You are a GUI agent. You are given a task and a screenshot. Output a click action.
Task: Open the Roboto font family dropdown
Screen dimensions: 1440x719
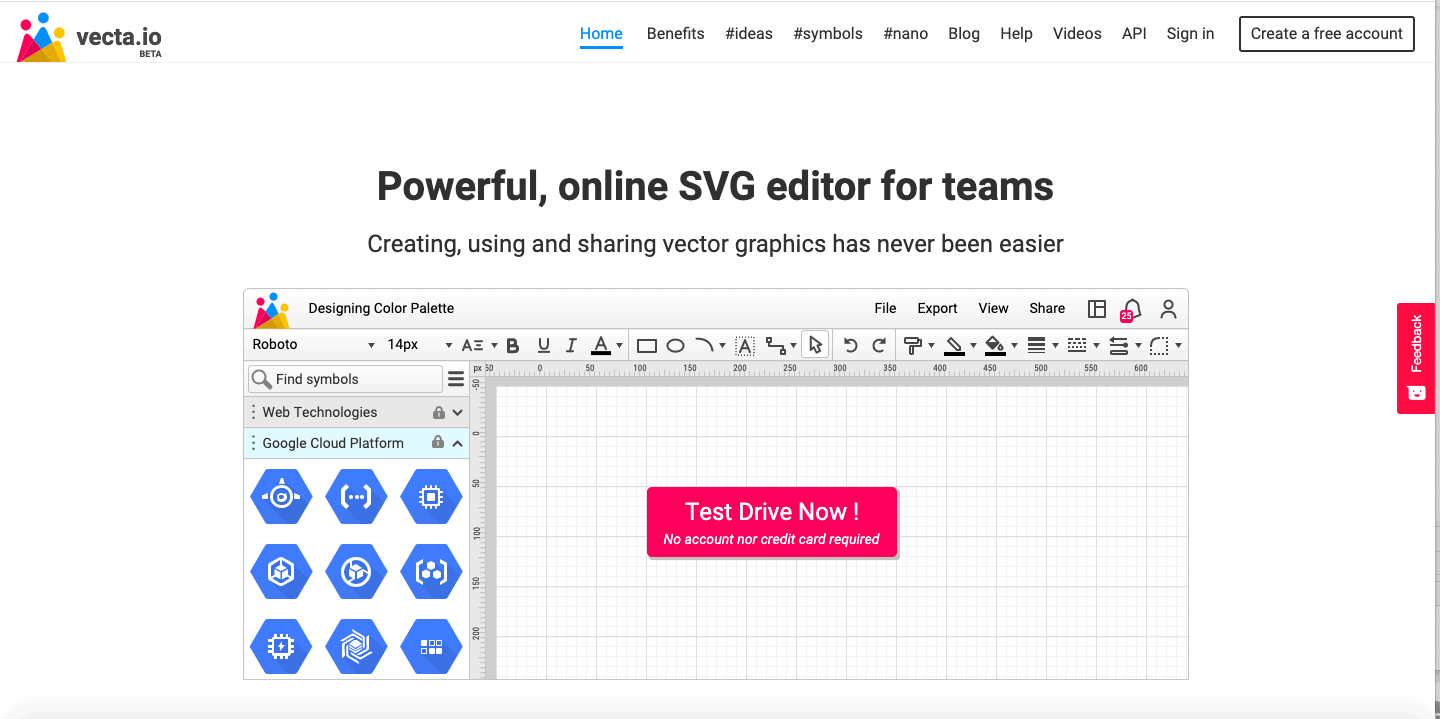[x=313, y=344]
